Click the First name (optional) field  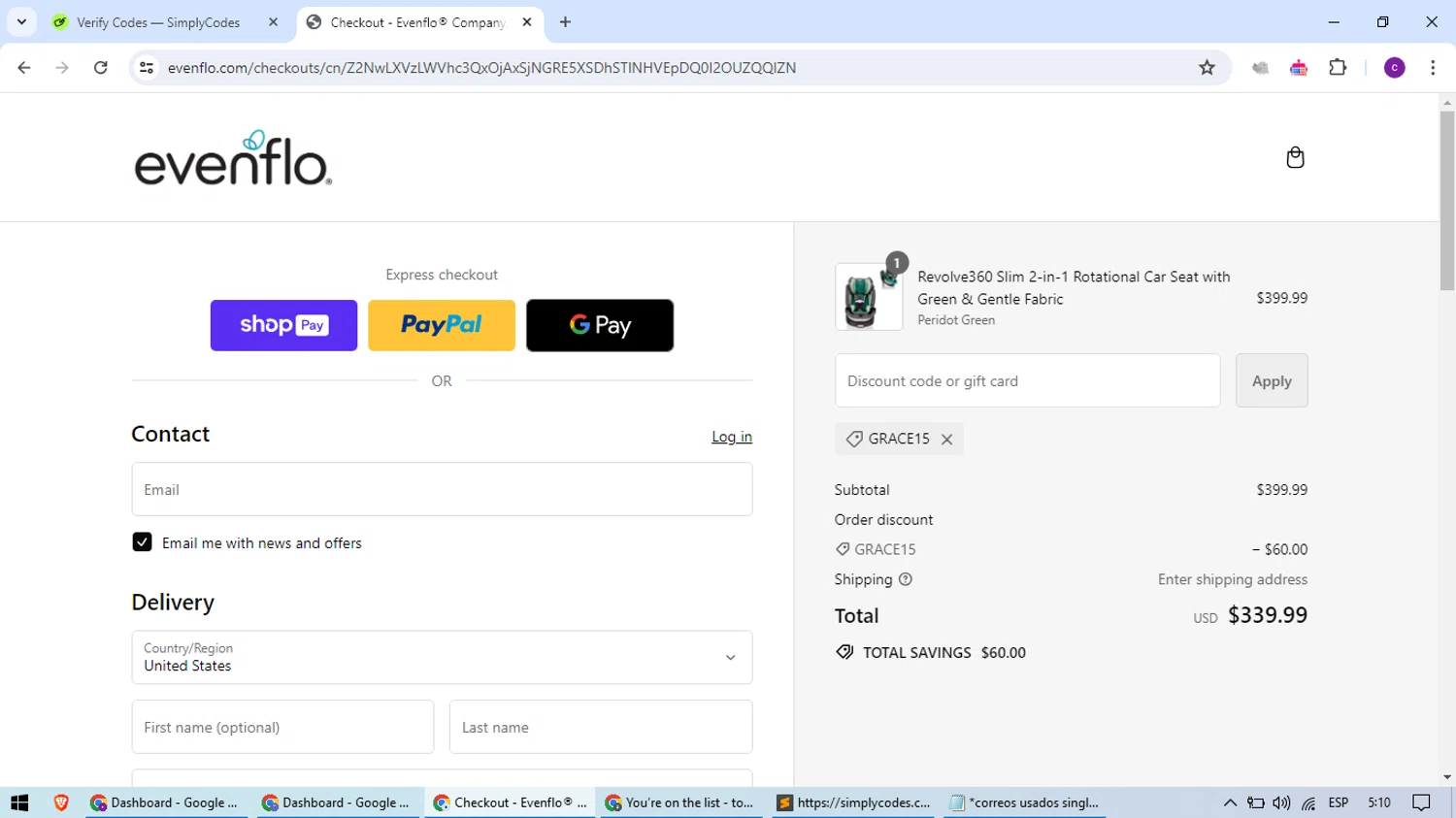click(x=282, y=727)
